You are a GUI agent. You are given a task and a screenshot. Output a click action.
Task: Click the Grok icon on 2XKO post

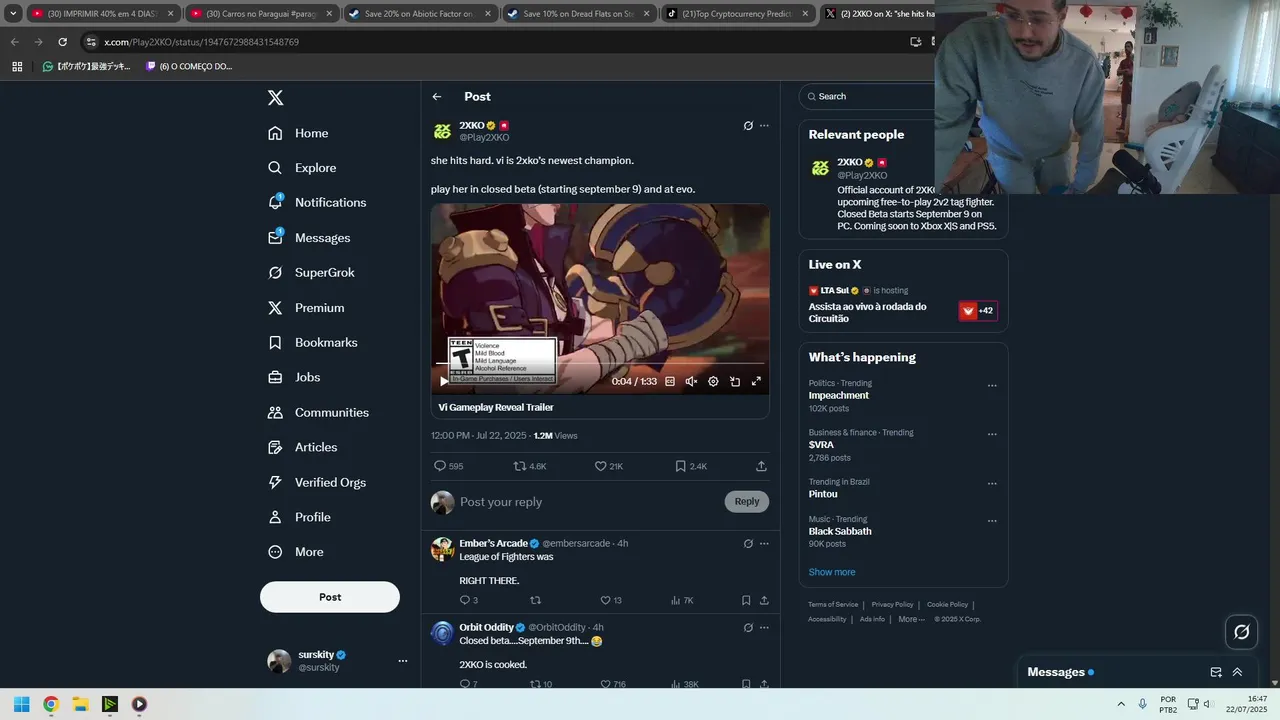click(748, 126)
